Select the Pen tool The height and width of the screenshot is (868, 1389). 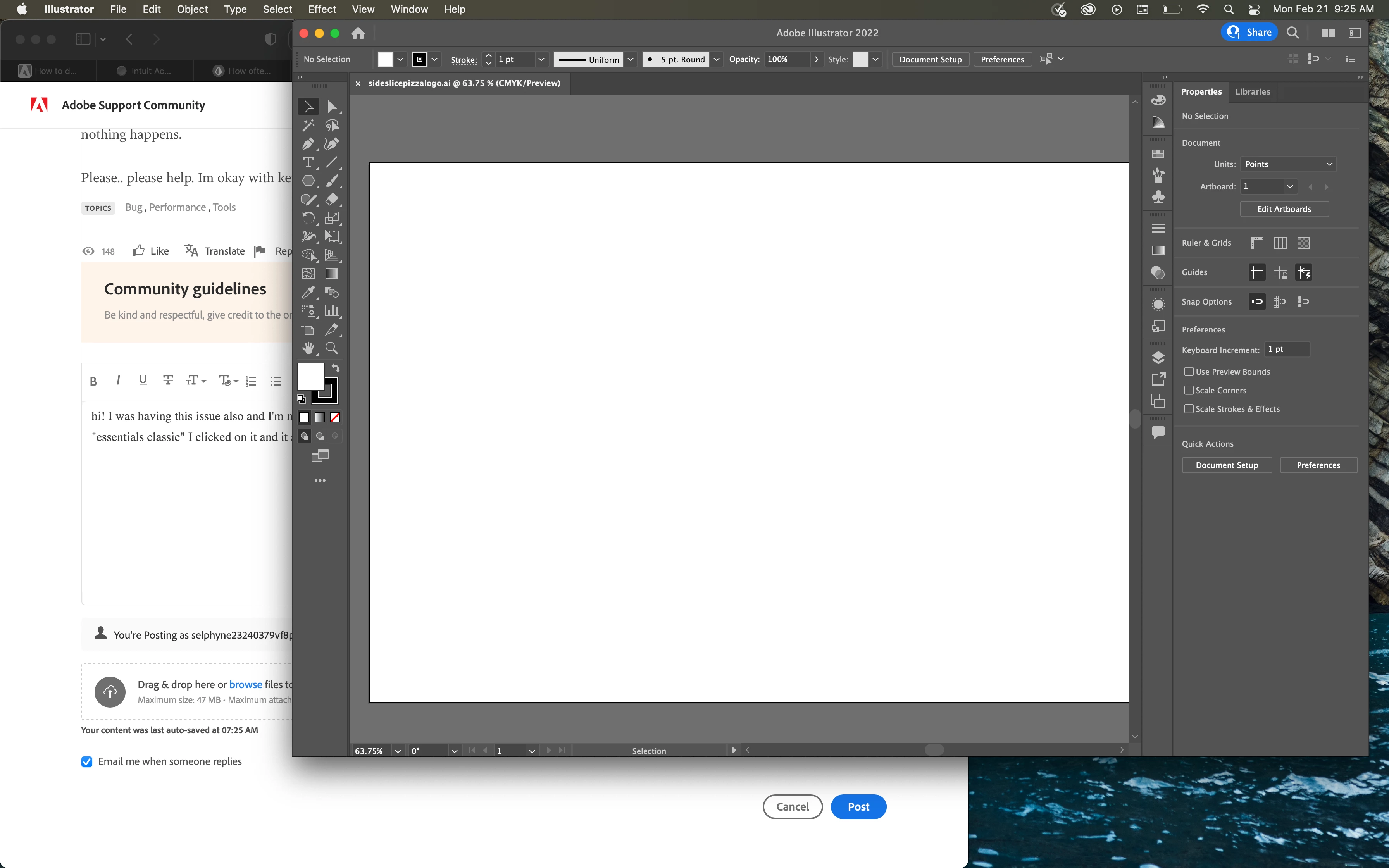[308, 143]
